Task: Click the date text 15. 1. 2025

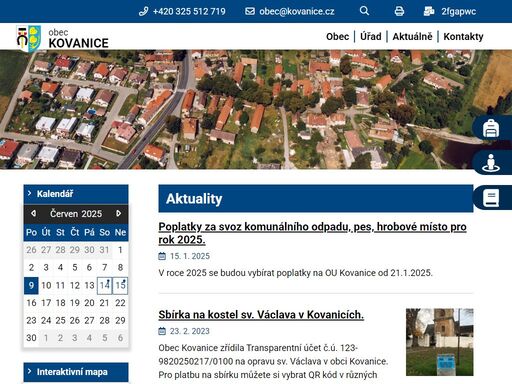Action: 190,256
